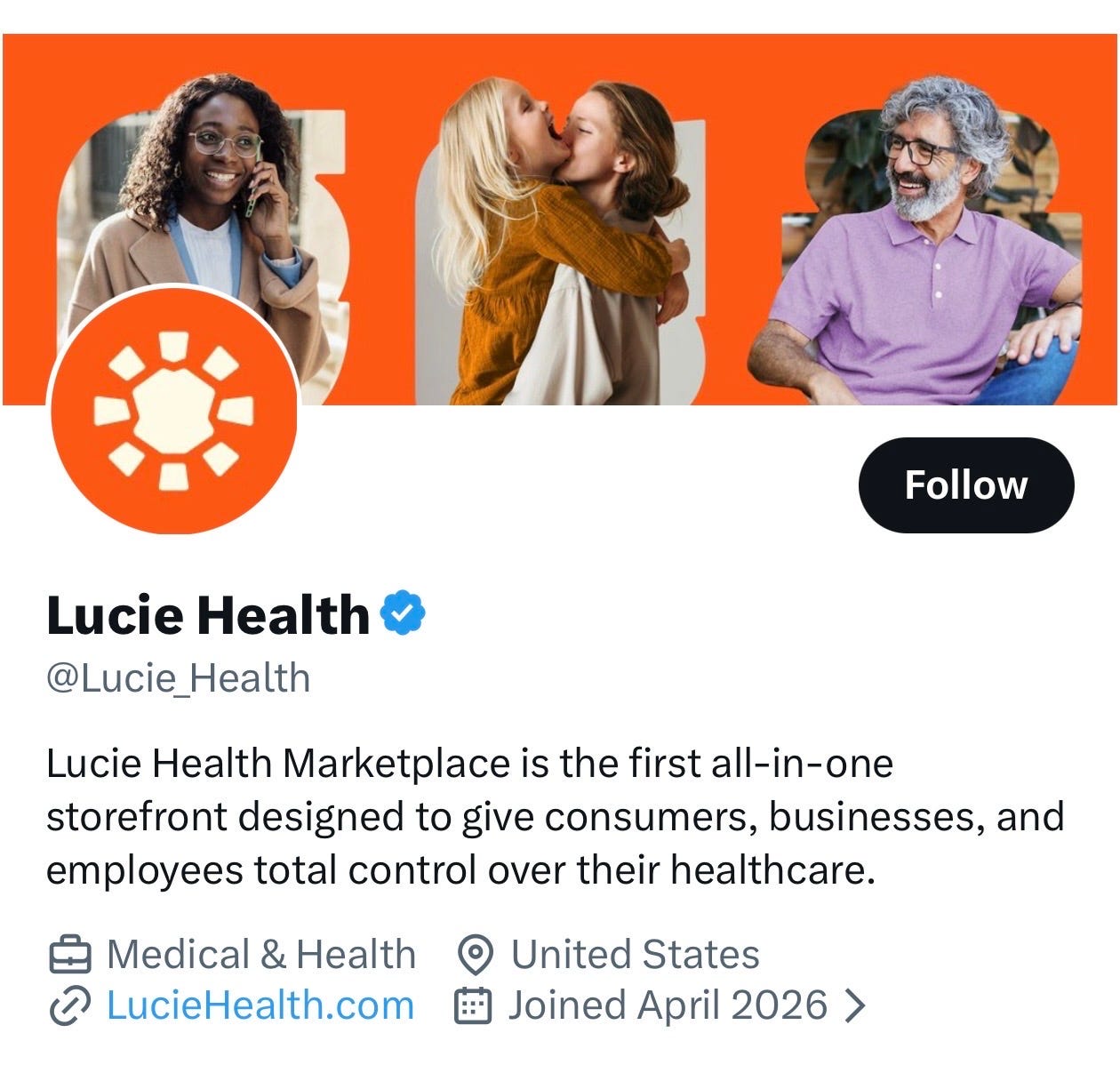Click the white sun emblem in avatar
Screen dimensions: 1120x1065
click(x=173, y=411)
